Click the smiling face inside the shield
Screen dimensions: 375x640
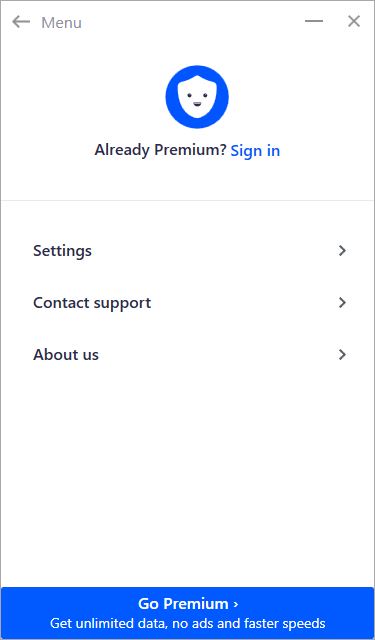click(197, 99)
